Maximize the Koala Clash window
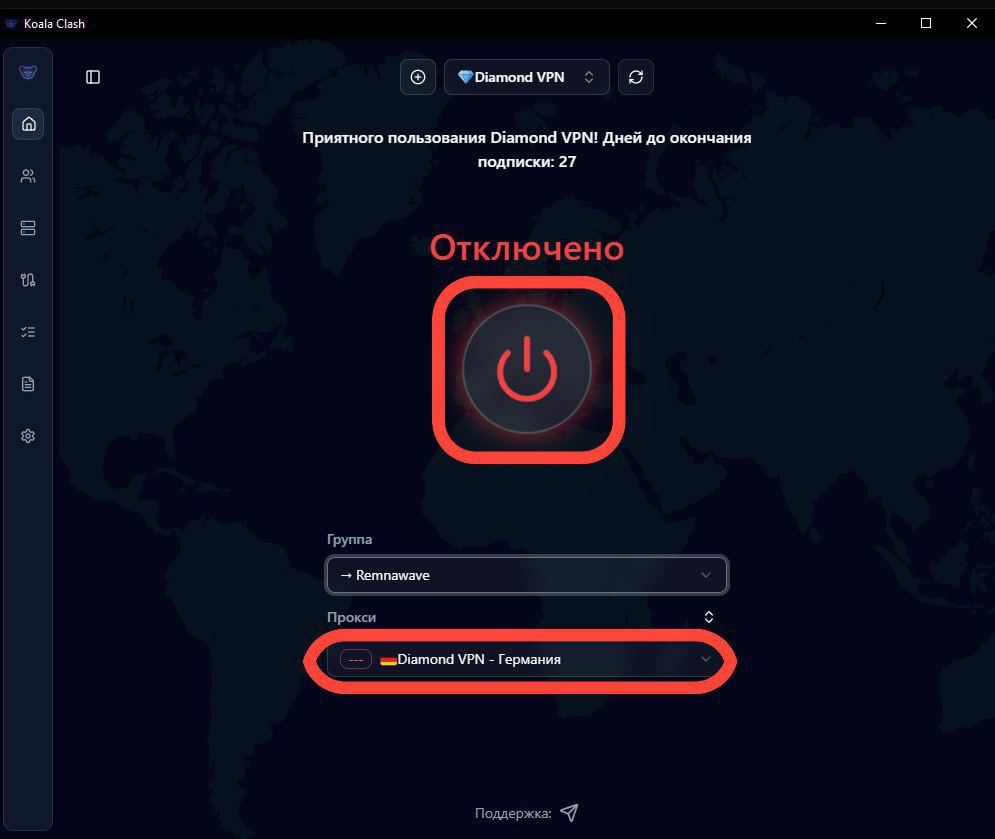Viewport: 995px width, 839px height. coord(926,23)
